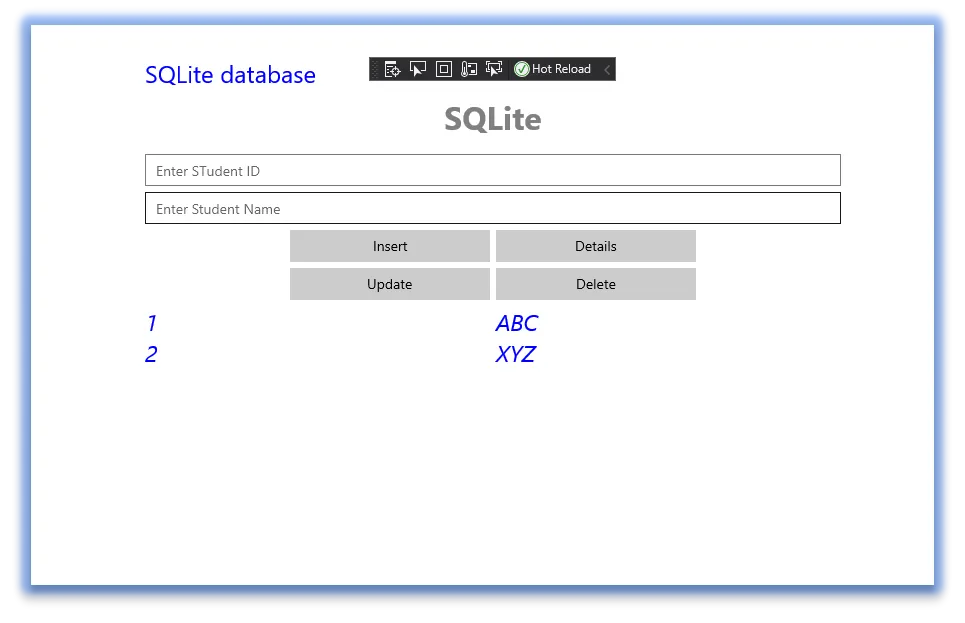Viewport: 965px width, 623px height.
Task: Collapse the debug toolbar with the chevron
Action: (607, 69)
